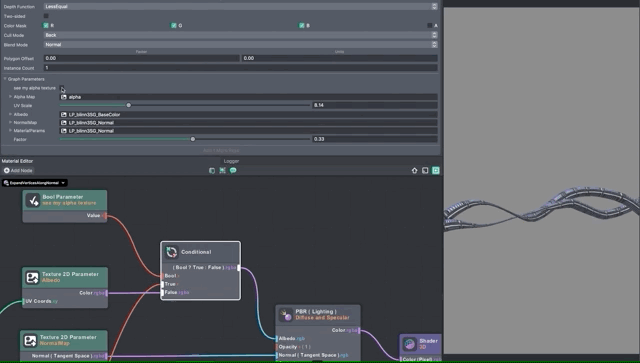
Task: Select the Material Editor tab
Action: tap(18, 161)
